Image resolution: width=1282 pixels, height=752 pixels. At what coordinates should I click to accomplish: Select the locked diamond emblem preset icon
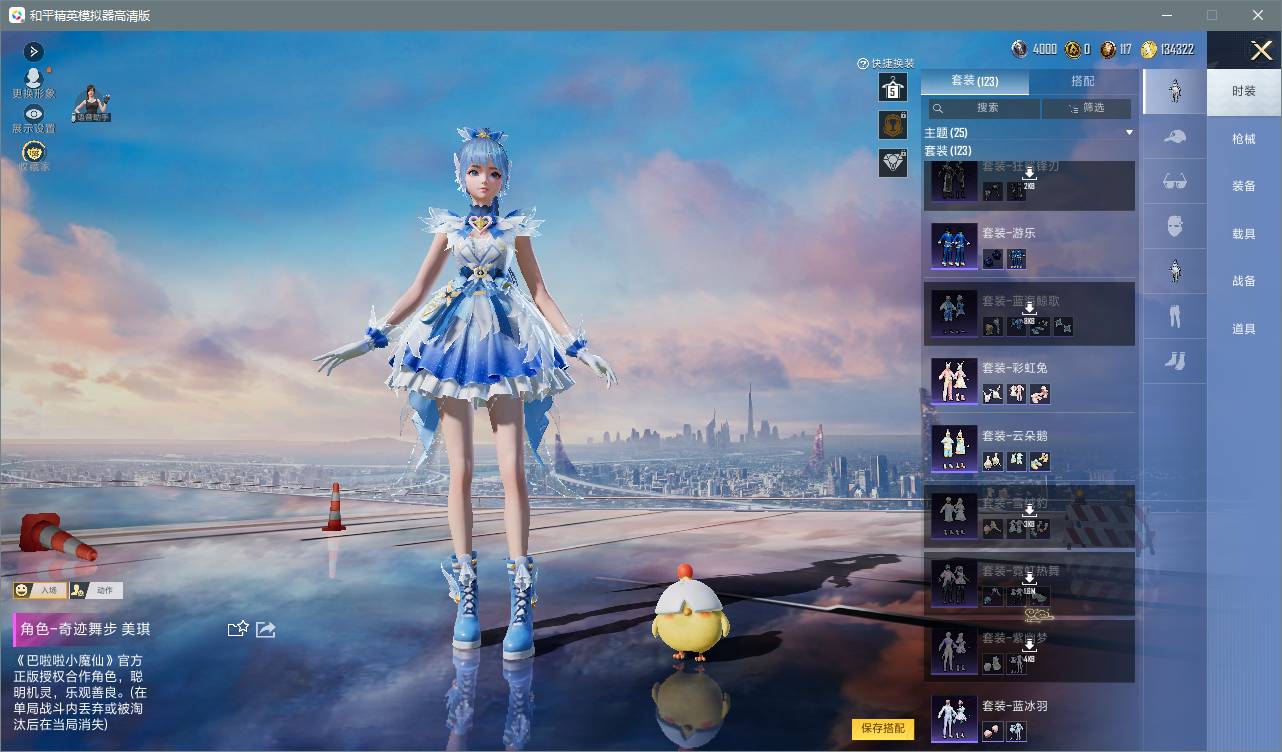coord(893,162)
